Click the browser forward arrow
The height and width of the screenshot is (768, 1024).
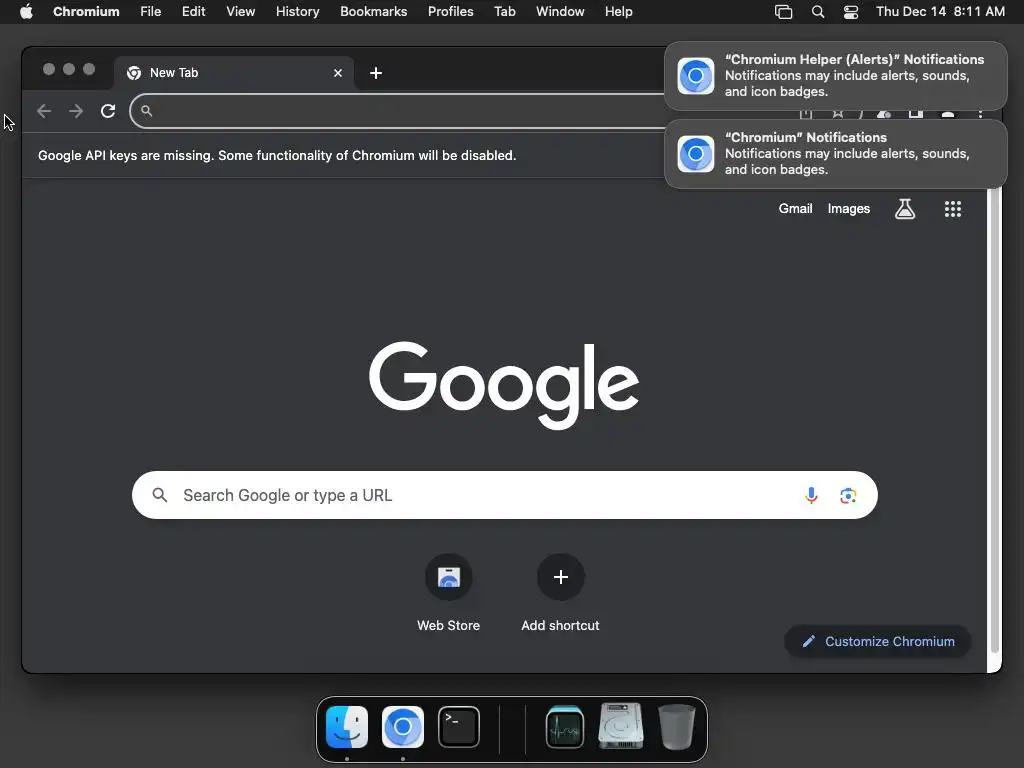76,111
